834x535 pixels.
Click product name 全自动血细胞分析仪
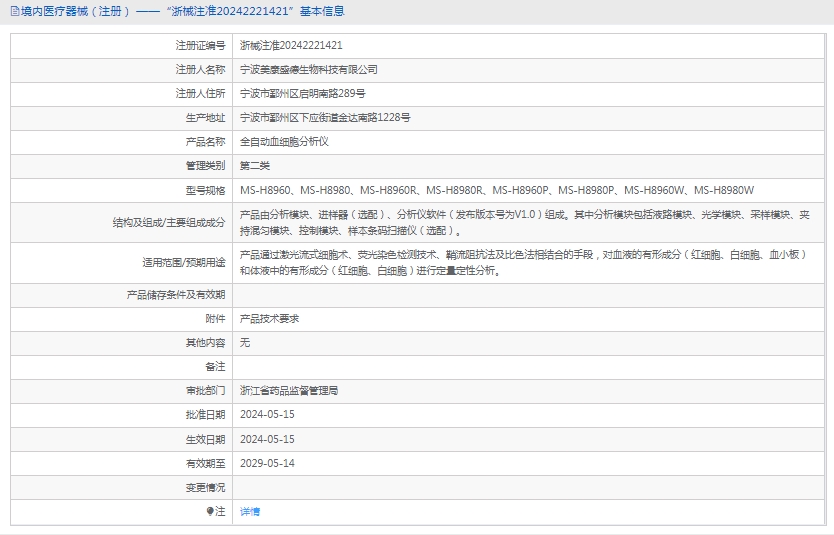tap(284, 141)
